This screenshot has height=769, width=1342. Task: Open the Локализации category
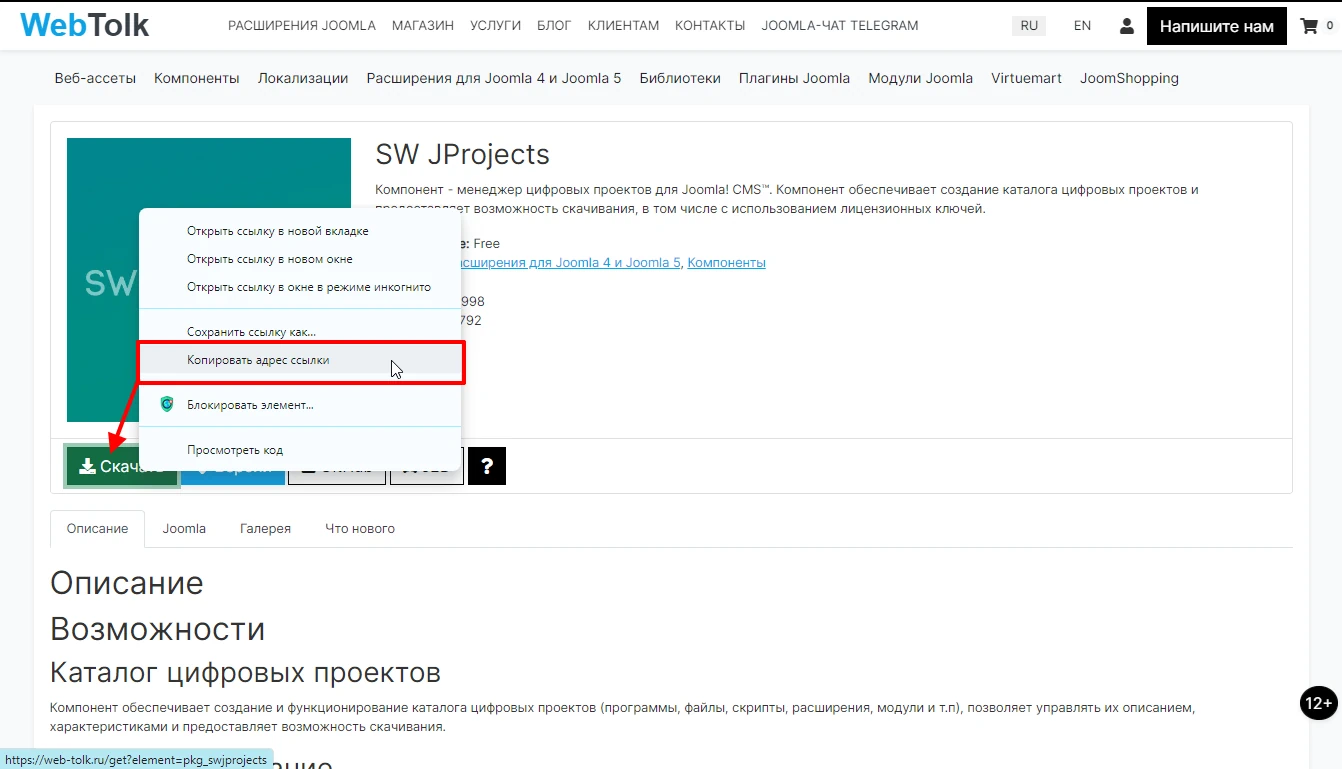[x=303, y=78]
